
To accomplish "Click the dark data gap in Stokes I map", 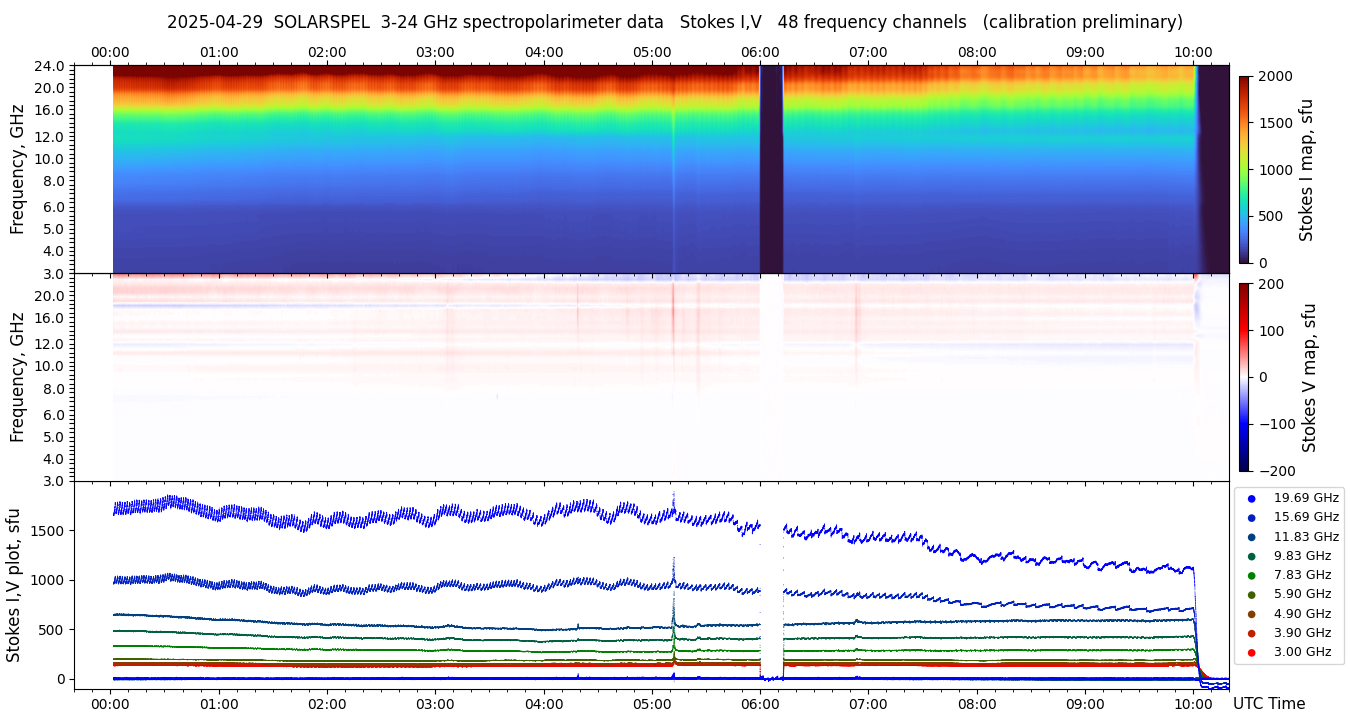I will tap(771, 169).
